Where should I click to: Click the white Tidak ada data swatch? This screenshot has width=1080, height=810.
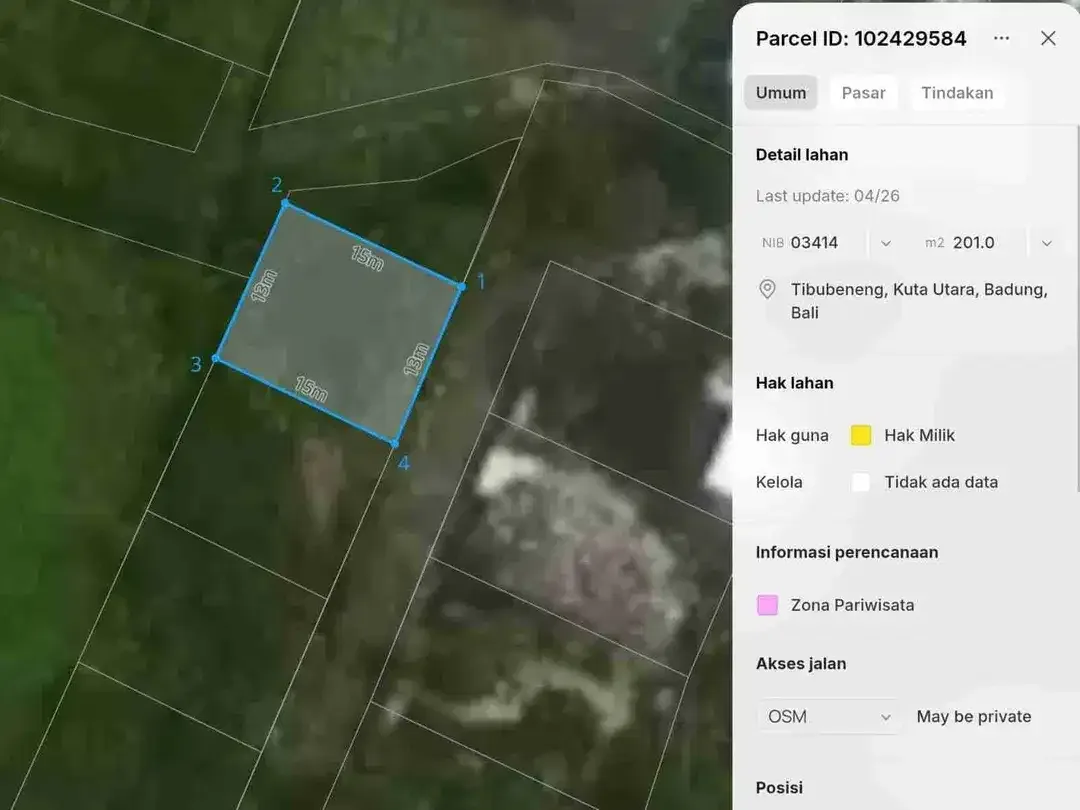point(861,482)
